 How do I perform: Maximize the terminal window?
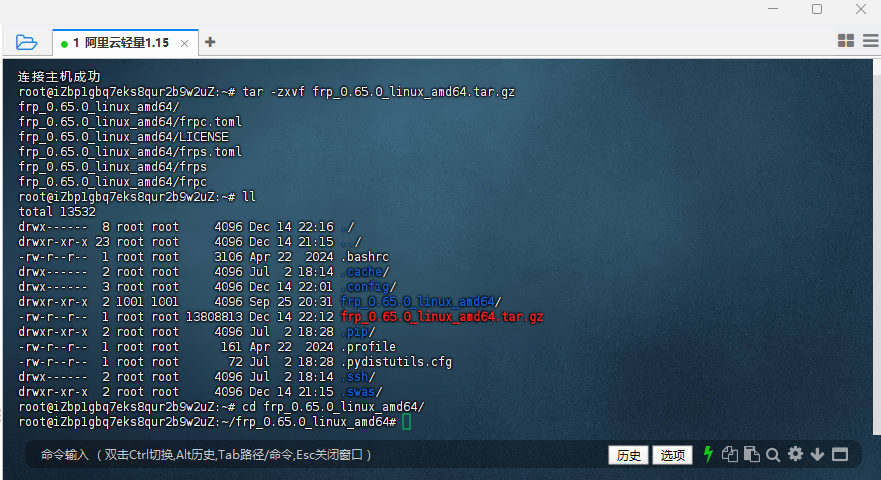pos(817,9)
